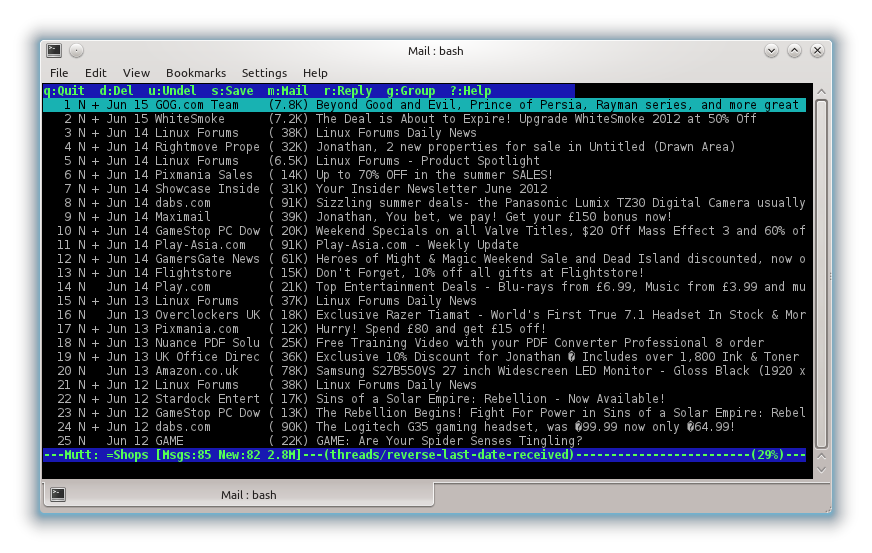
Task: Select message 1 from GOG.com Team
Action: coord(424,105)
